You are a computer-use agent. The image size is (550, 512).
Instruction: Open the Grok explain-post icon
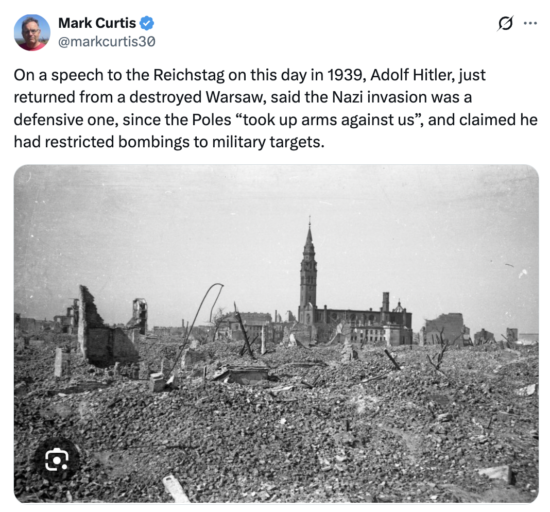coord(505,23)
